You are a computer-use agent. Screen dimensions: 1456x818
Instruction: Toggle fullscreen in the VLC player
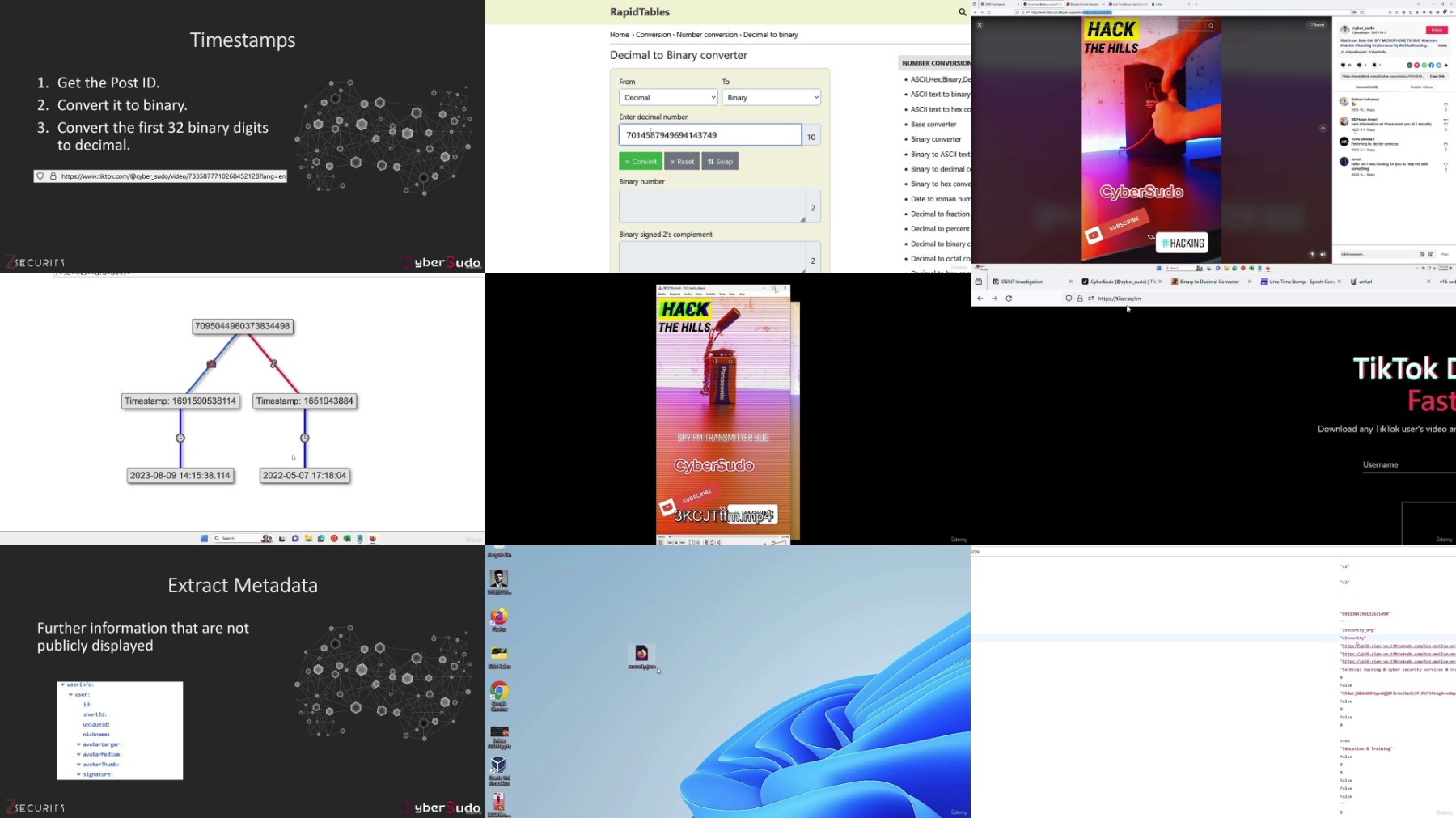click(x=690, y=542)
